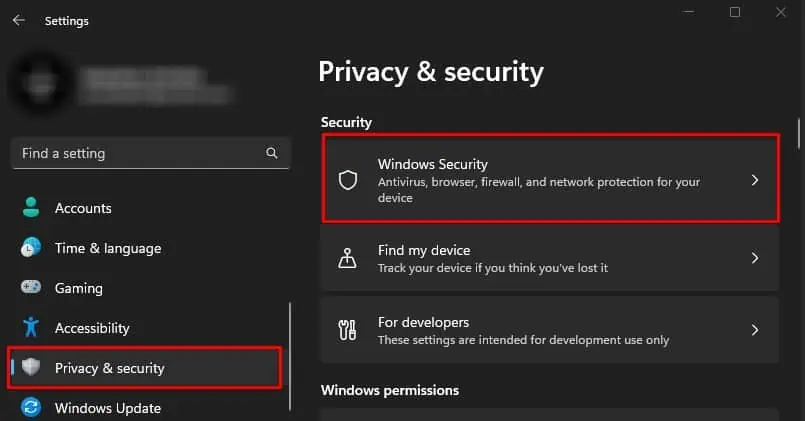Click the Find my device icon
805x421 pixels.
coord(348,258)
